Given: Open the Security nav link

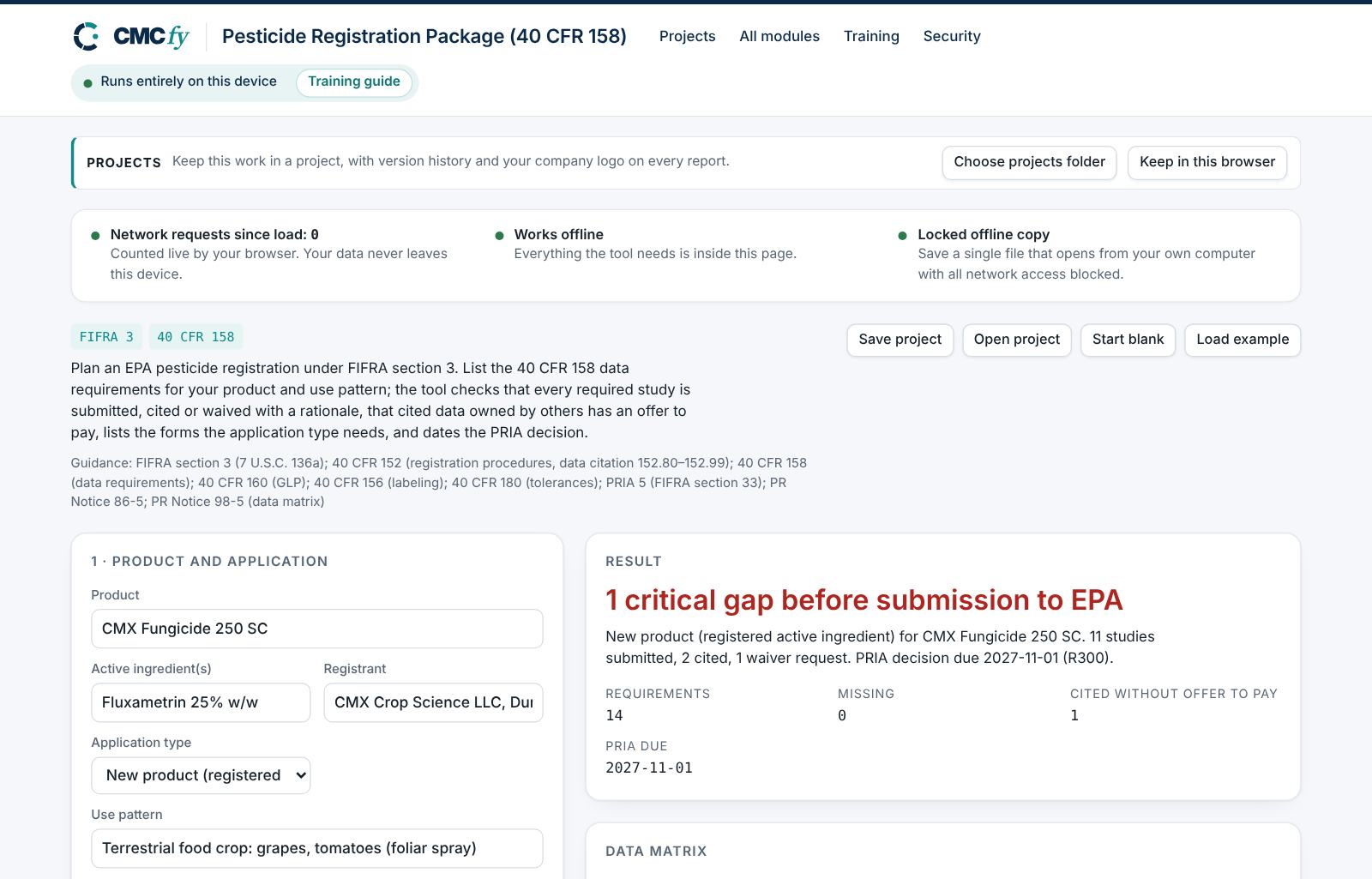Looking at the screenshot, I should pos(952,36).
